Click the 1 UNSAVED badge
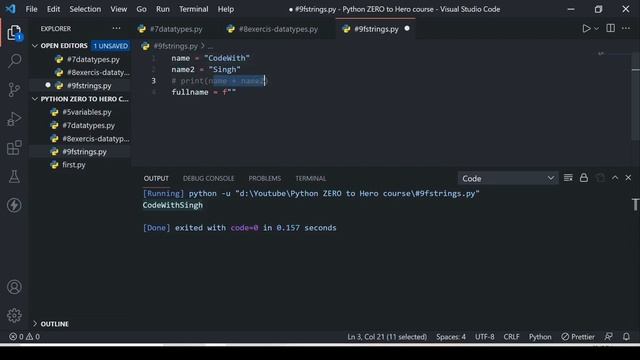Viewport: 640px width, 360px height. (x=111, y=46)
